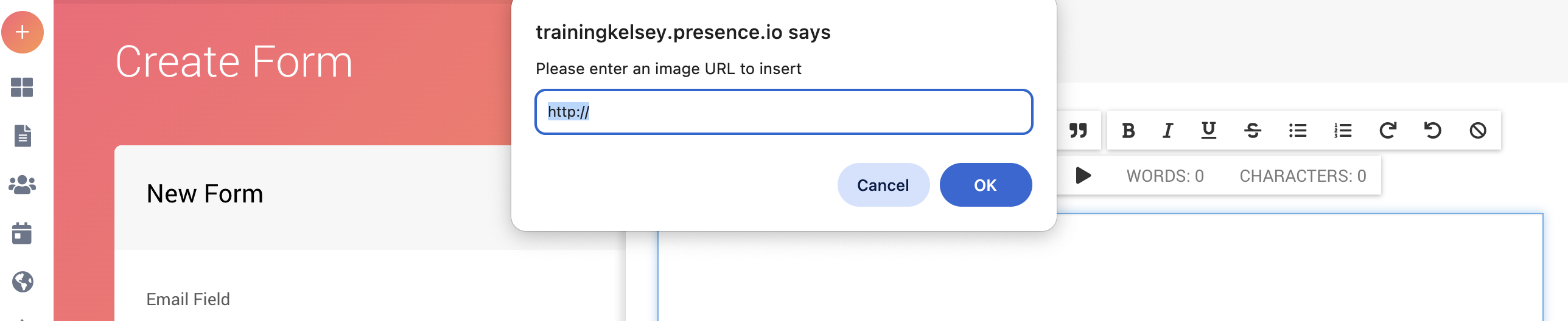Click the image URL input field
Screen dimensions: 1568x321
pyautogui.click(x=783, y=112)
